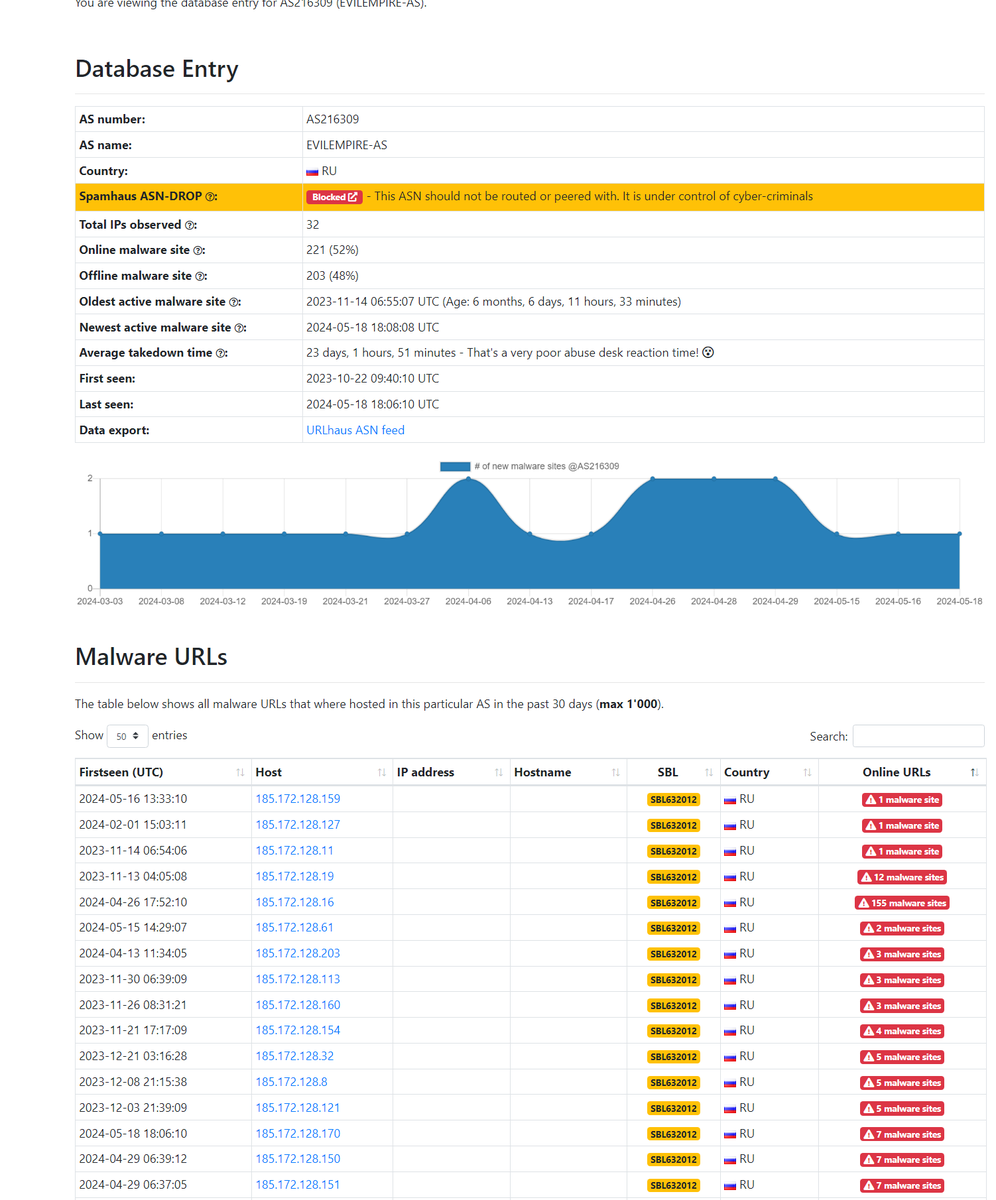Open the URLhaus ASN feed link
The height and width of the screenshot is (1200, 996).
click(355, 430)
